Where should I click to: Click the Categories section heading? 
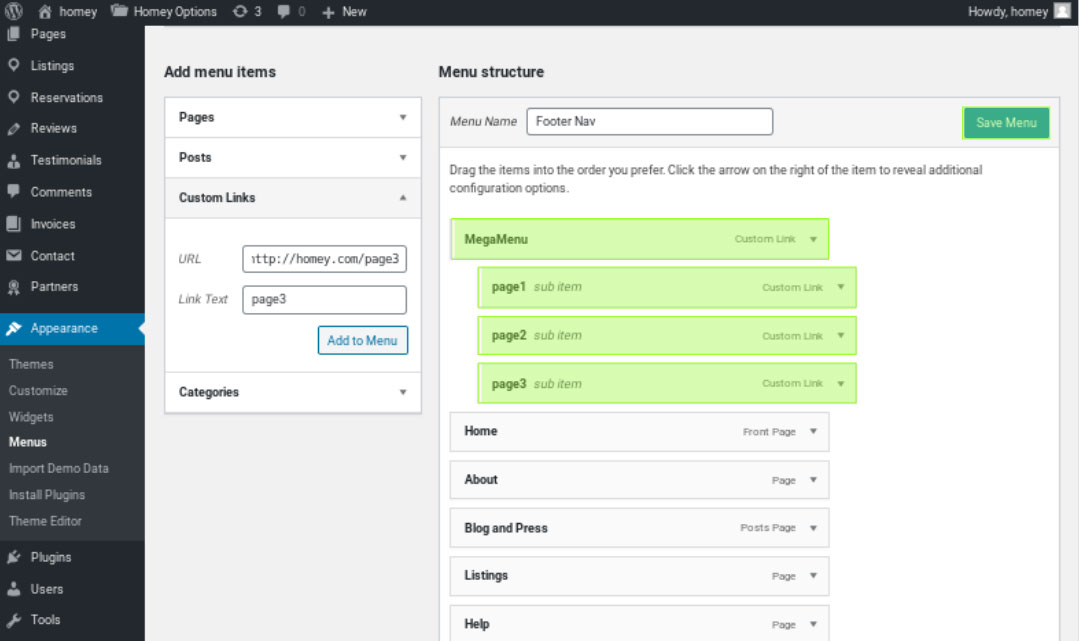coord(209,392)
